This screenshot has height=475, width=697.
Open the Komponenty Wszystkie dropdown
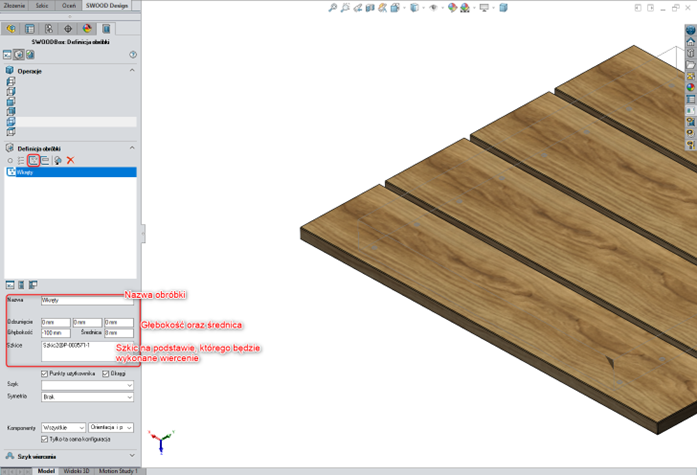click(x=63, y=427)
